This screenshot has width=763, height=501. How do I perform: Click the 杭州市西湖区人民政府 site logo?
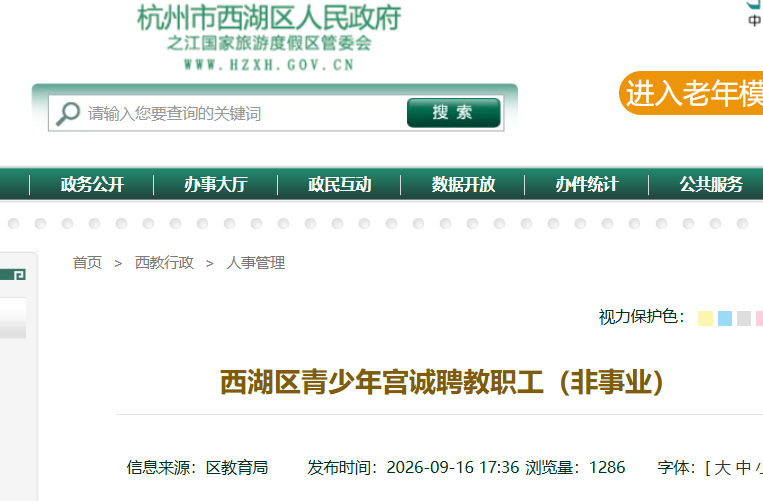pyautogui.click(x=269, y=18)
